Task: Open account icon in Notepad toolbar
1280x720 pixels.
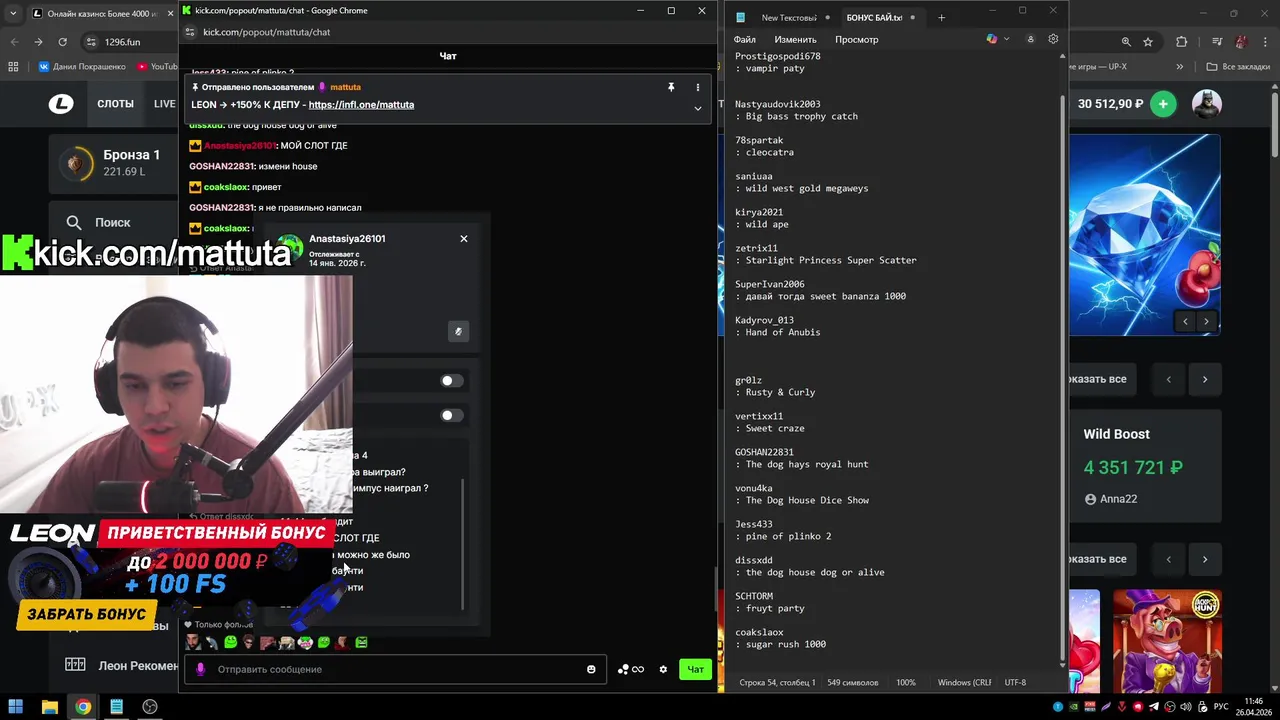Action: pos(1030,39)
